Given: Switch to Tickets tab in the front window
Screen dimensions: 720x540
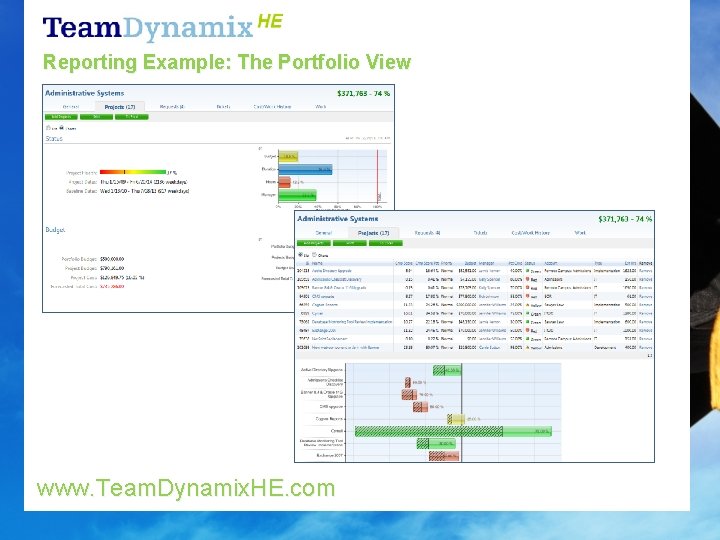Looking at the screenshot, I should 480,233.
